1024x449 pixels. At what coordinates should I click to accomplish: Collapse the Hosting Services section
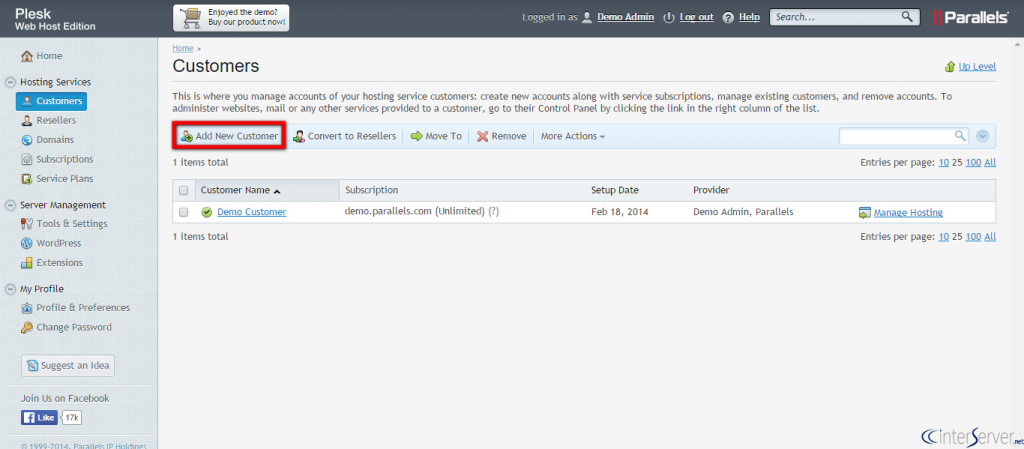click(10, 82)
